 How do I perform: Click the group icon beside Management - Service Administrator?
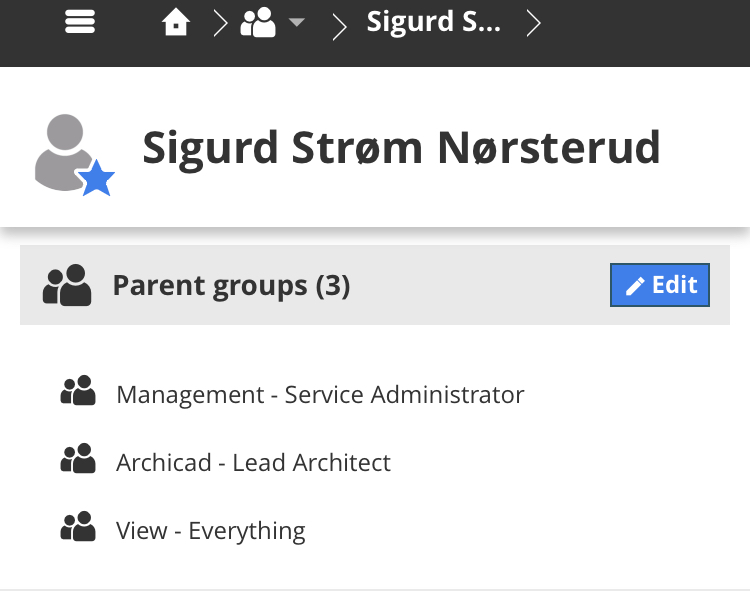[x=78, y=393]
